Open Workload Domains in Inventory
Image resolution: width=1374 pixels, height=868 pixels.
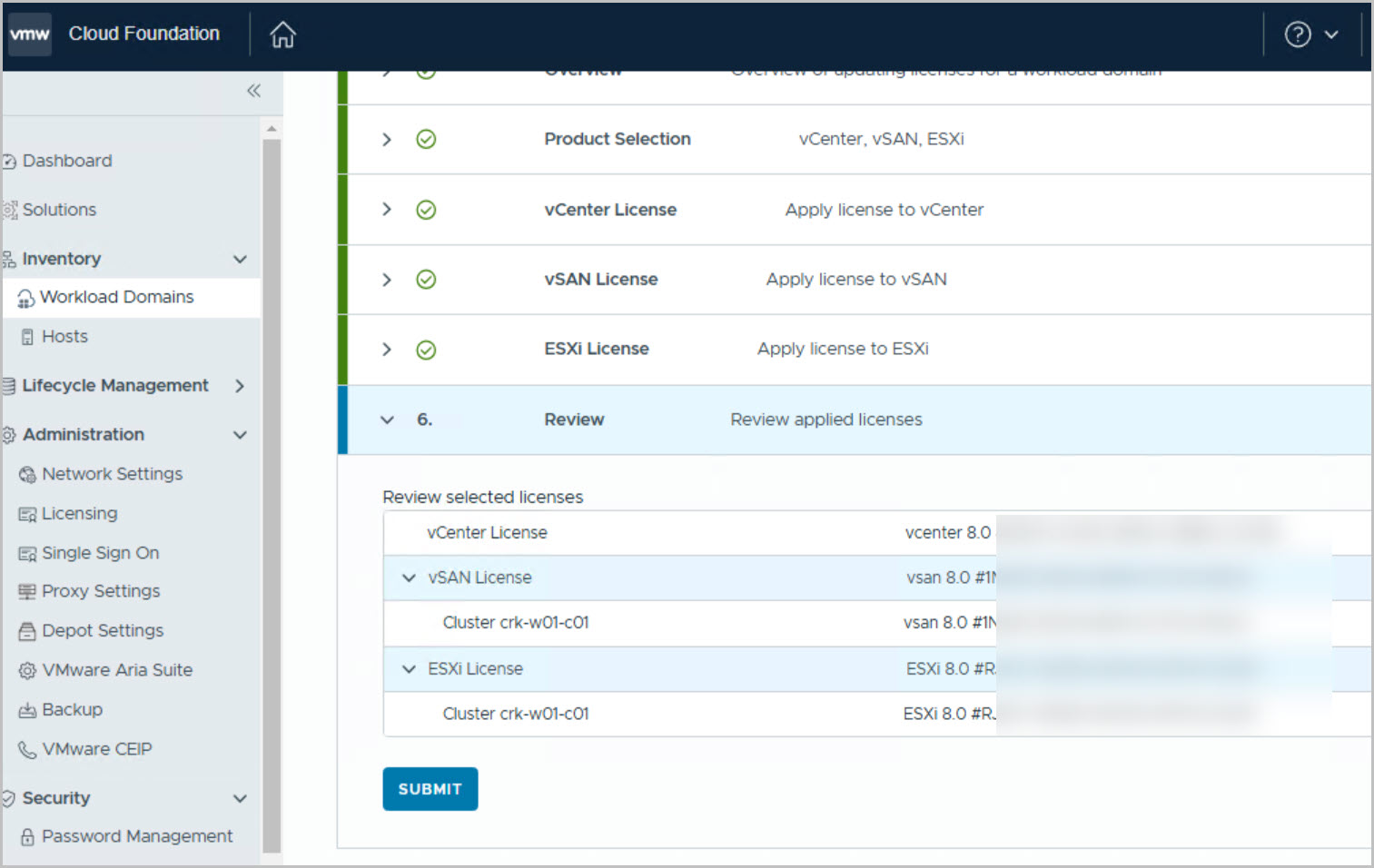116,298
